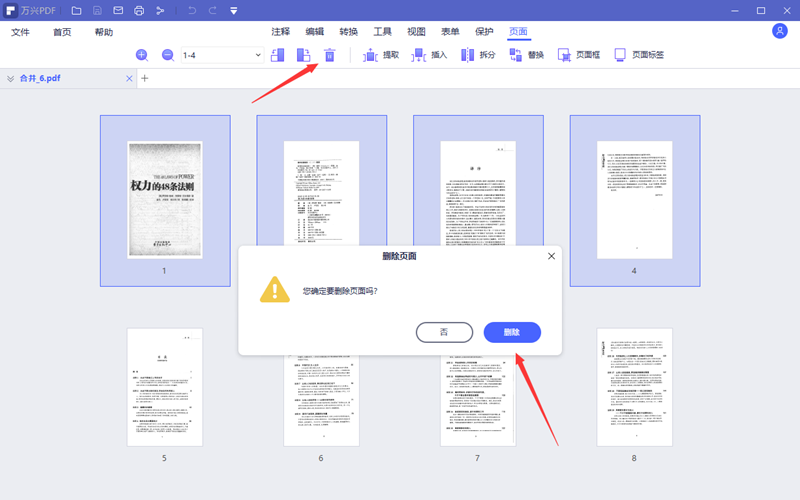Open the 文件 menu

point(21,32)
